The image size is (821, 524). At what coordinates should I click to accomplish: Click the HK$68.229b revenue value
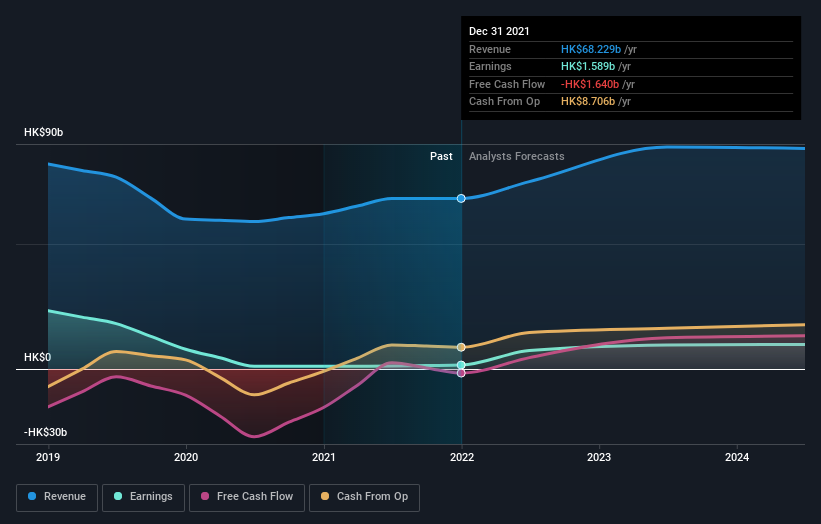coord(591,49)
